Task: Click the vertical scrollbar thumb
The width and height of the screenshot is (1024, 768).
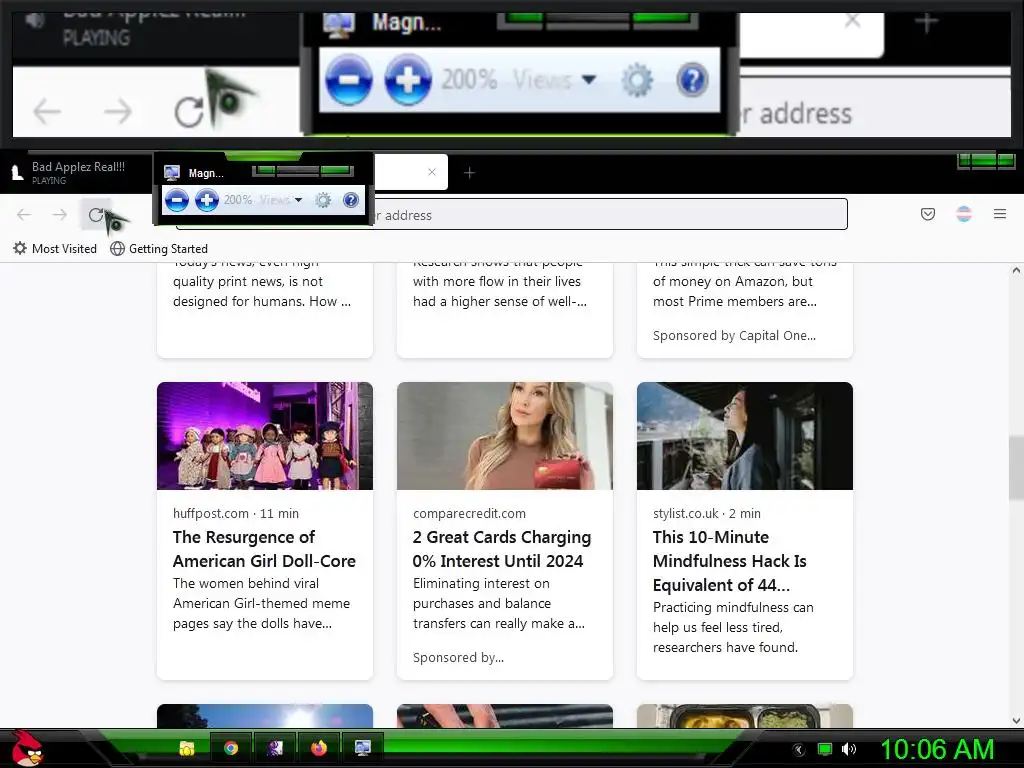Action: [x=1016, y=468]
